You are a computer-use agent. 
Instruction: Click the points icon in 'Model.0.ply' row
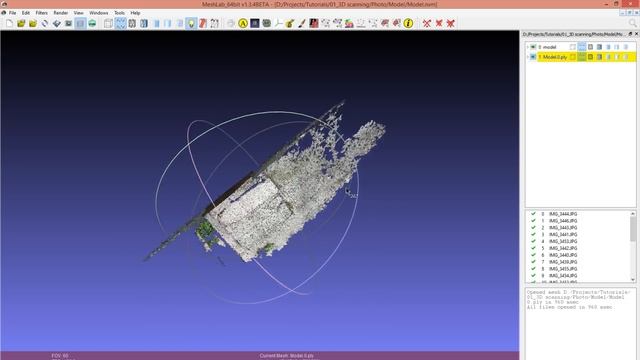pyautogui.click(x=582, y=57)
